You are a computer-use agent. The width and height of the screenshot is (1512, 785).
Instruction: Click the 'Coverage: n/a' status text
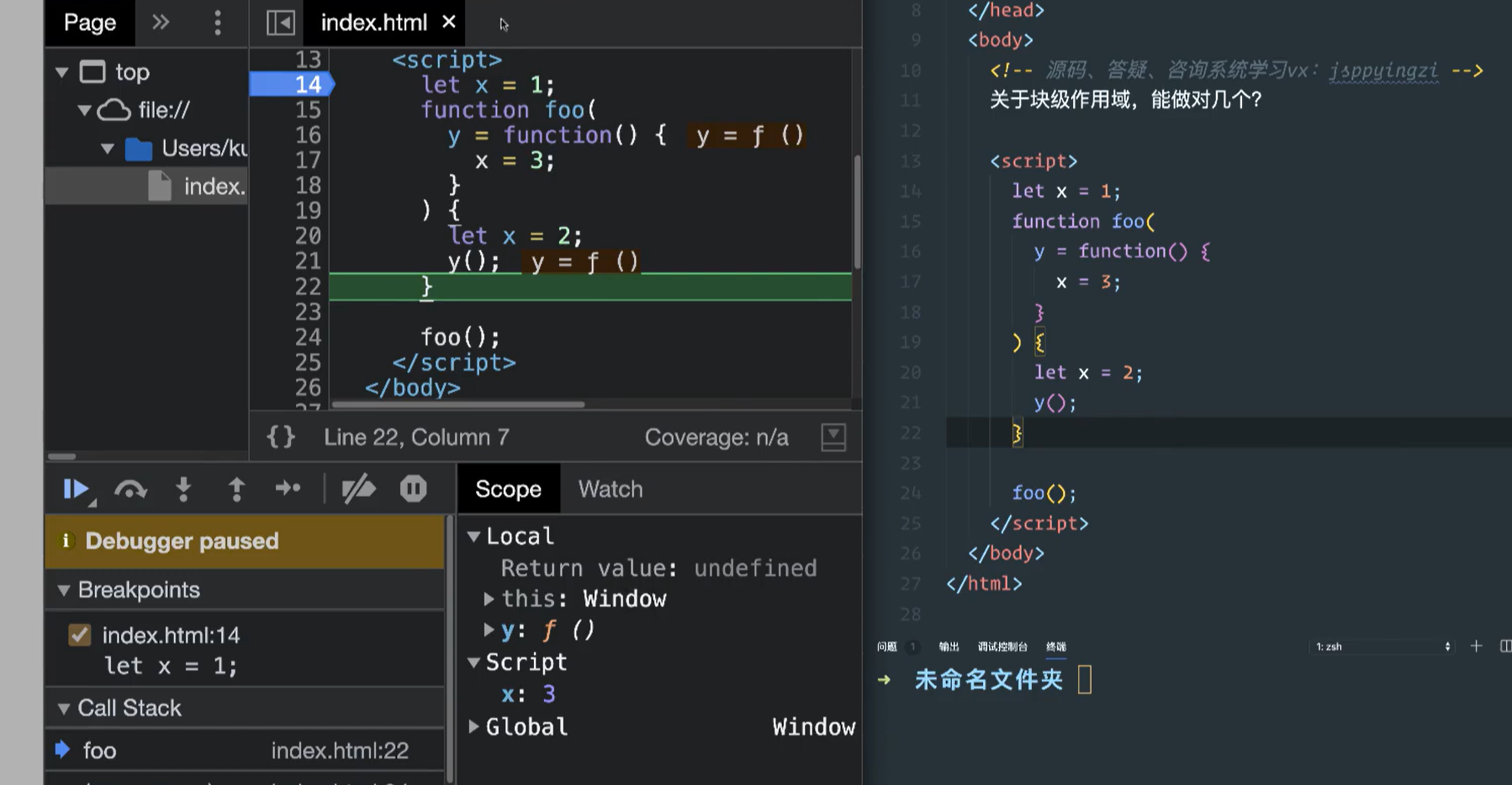pyautogui.click(x=716, y=437)
